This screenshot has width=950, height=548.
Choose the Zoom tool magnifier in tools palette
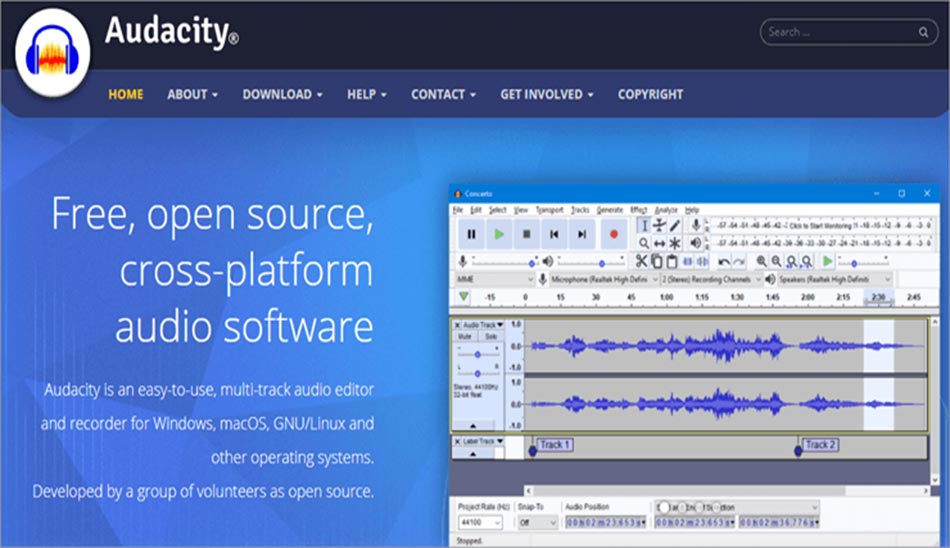point(643,243)
